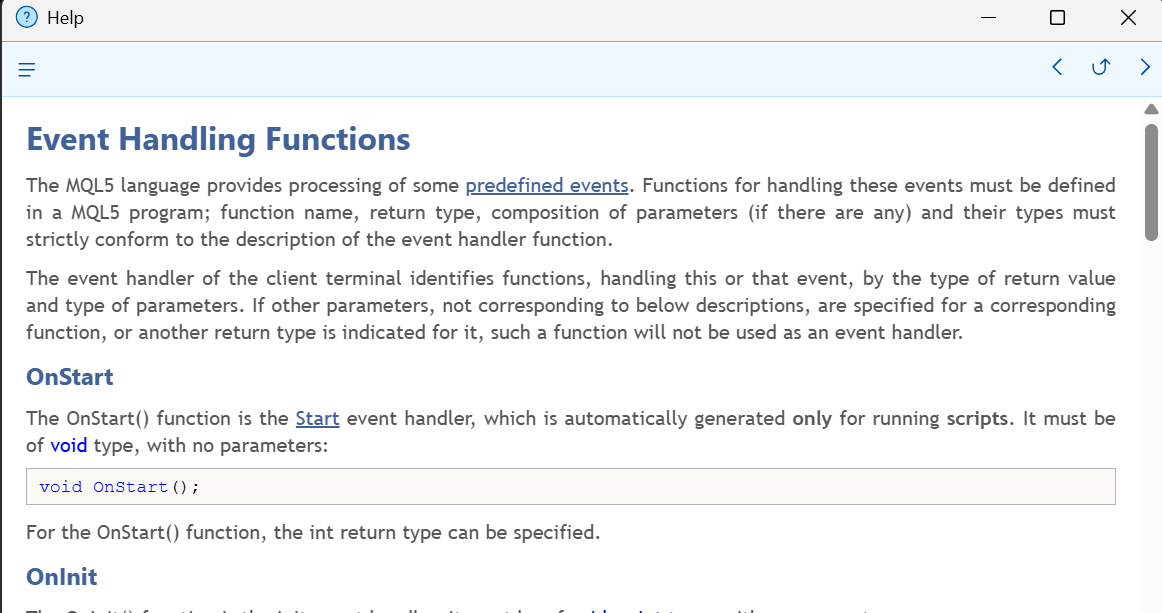Follow the "Start" event link
1162x613 pixels.
(x=317, y=418)
